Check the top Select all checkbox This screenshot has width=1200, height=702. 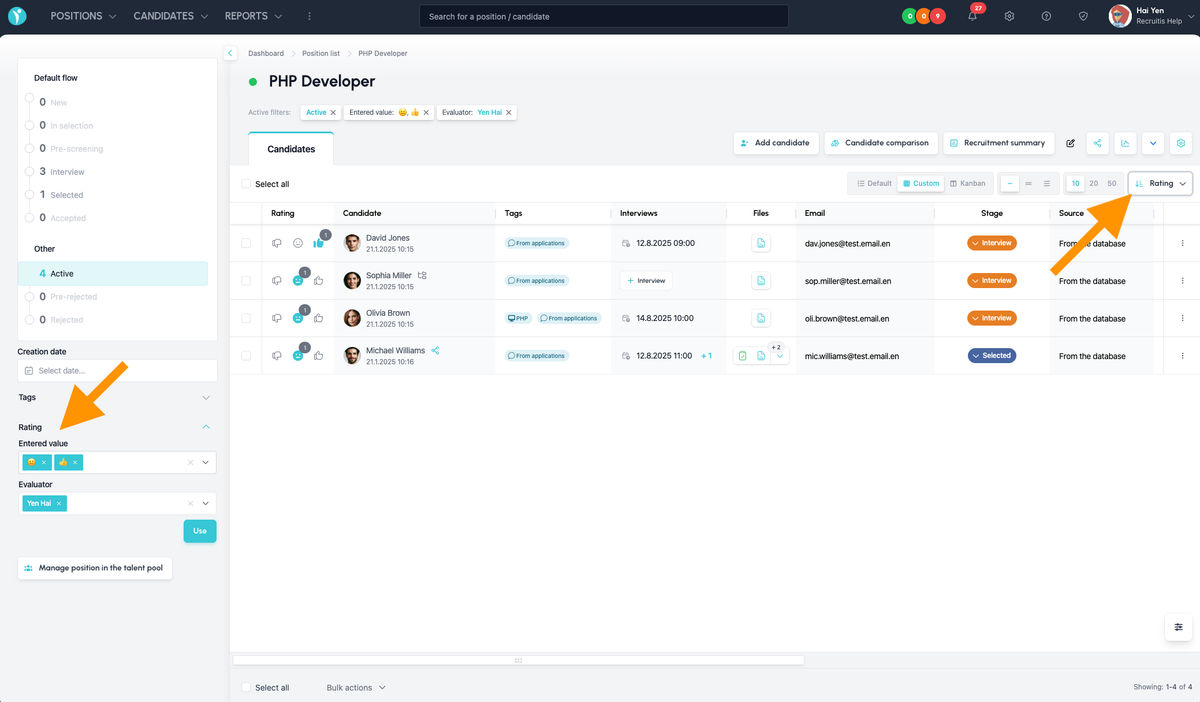coord(247,184)
